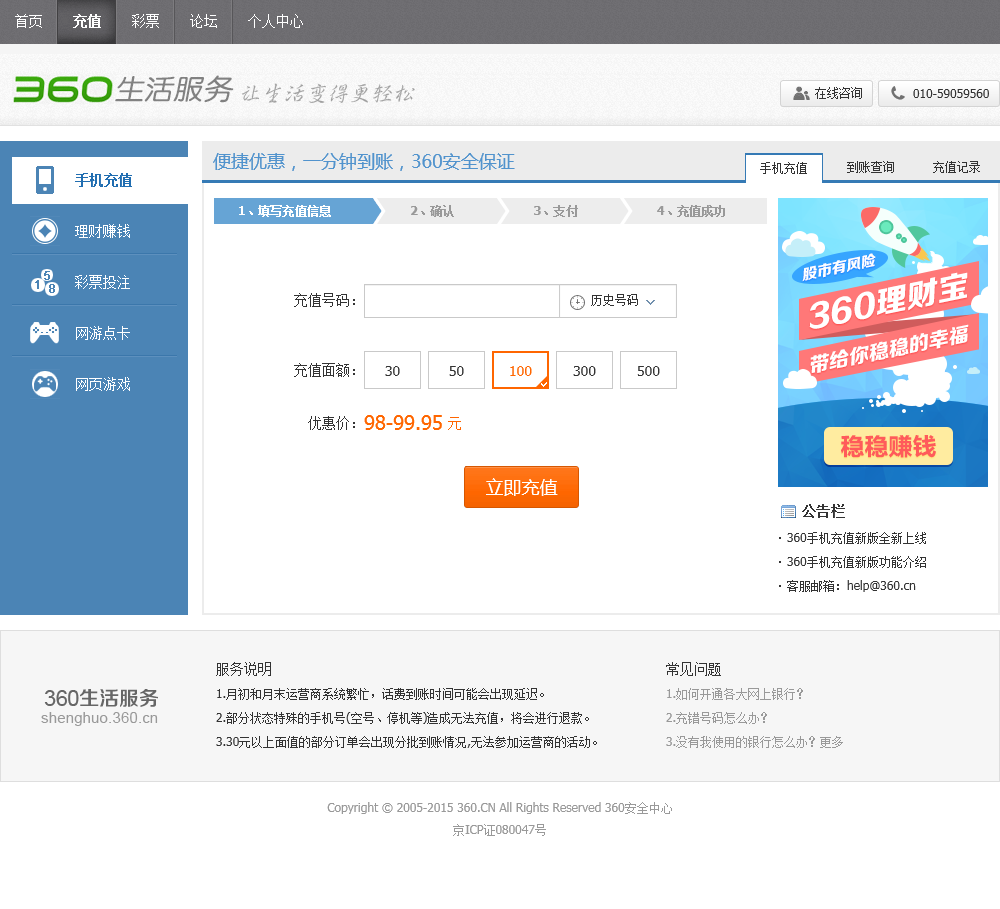Focus the 充值号码 input field
The width and height of the screenshot is (1000, 909).
click(462, 301)
